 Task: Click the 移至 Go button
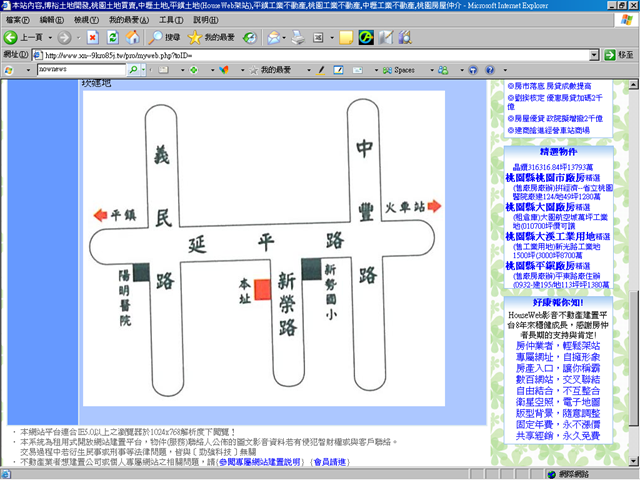point(619,55)
